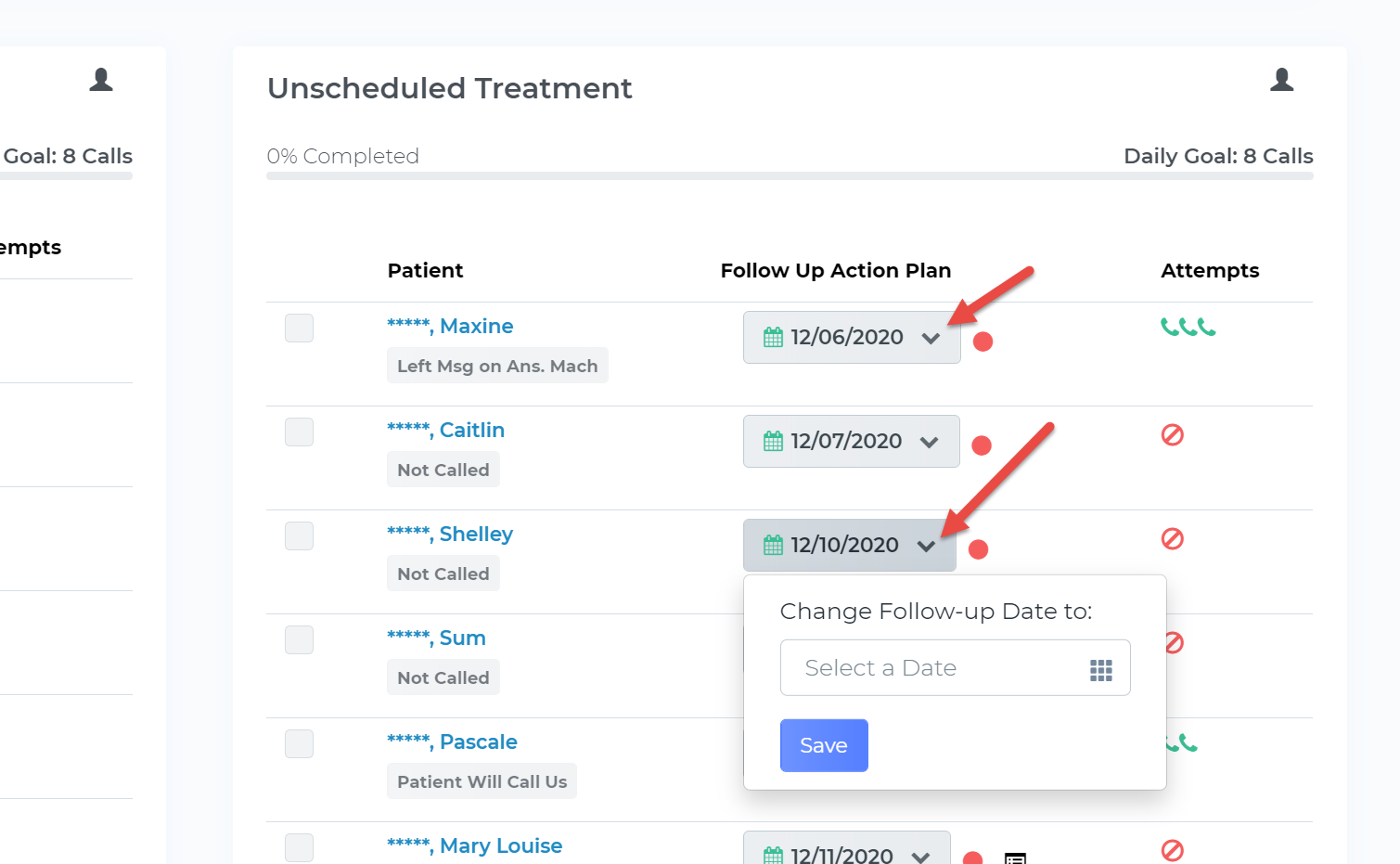Select the checkbox next to Shelley
Viewport: 1400px width, 864px height.
[x=299, y=535]
